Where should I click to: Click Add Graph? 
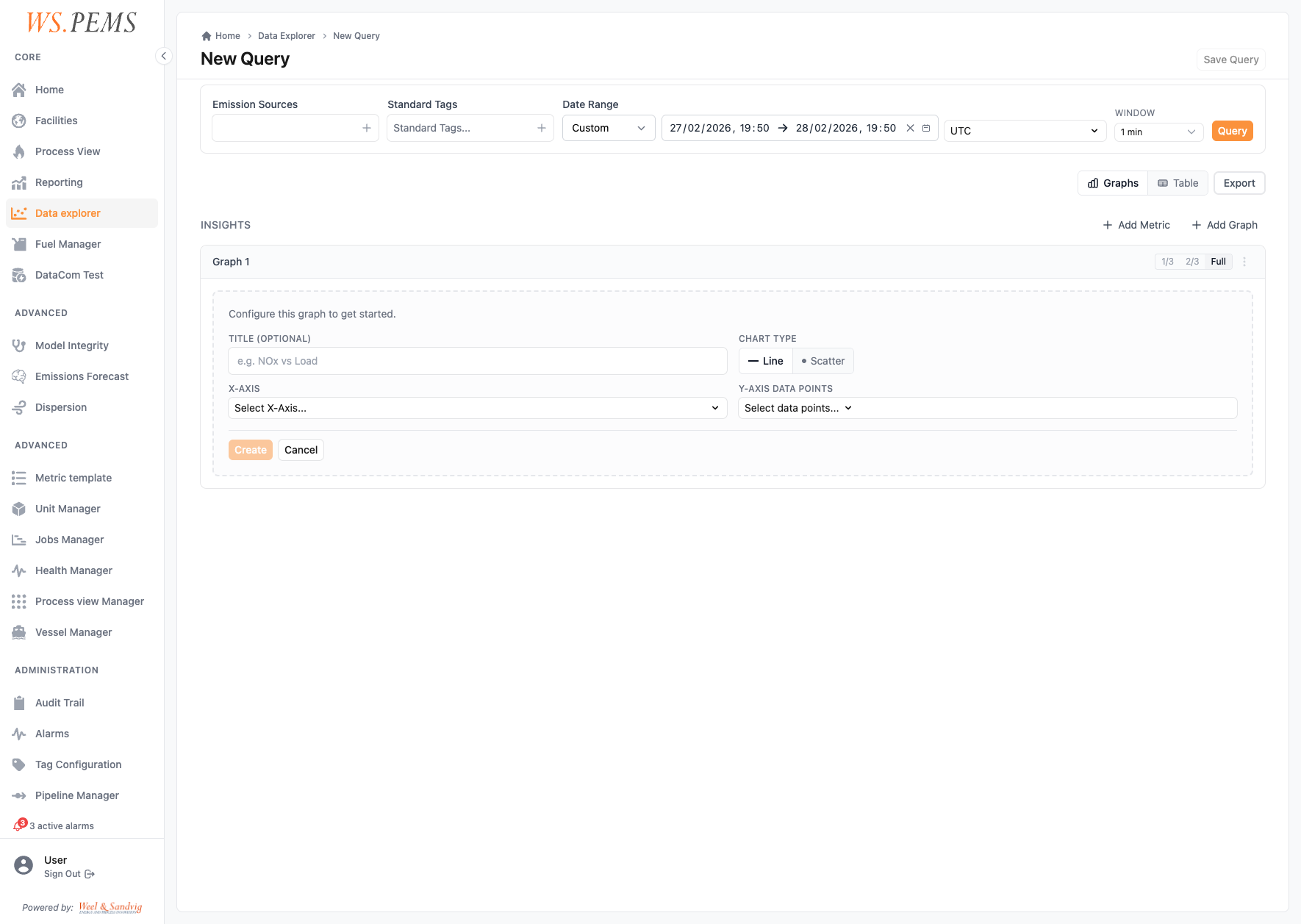(1225, 225)
